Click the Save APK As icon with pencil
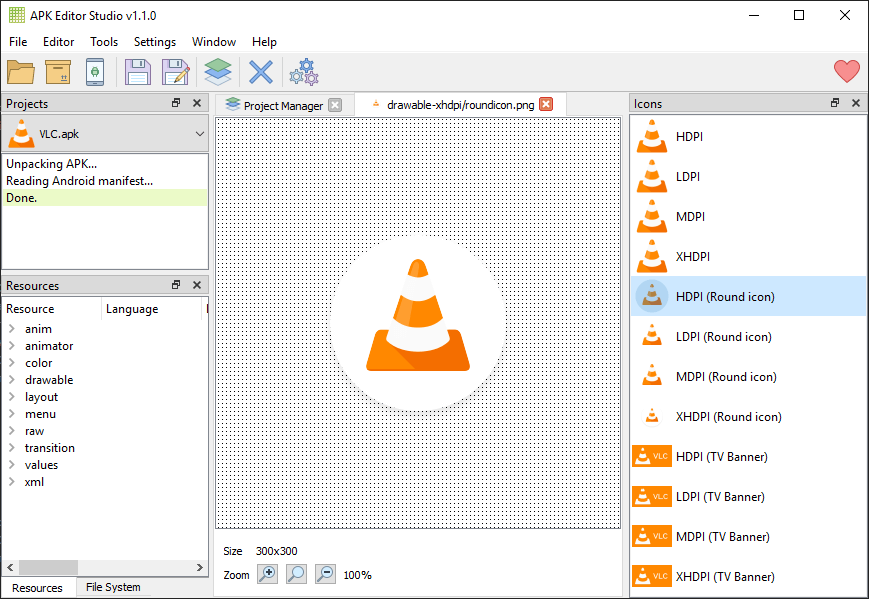Screen dimensions: 869x599 [175, 72]
